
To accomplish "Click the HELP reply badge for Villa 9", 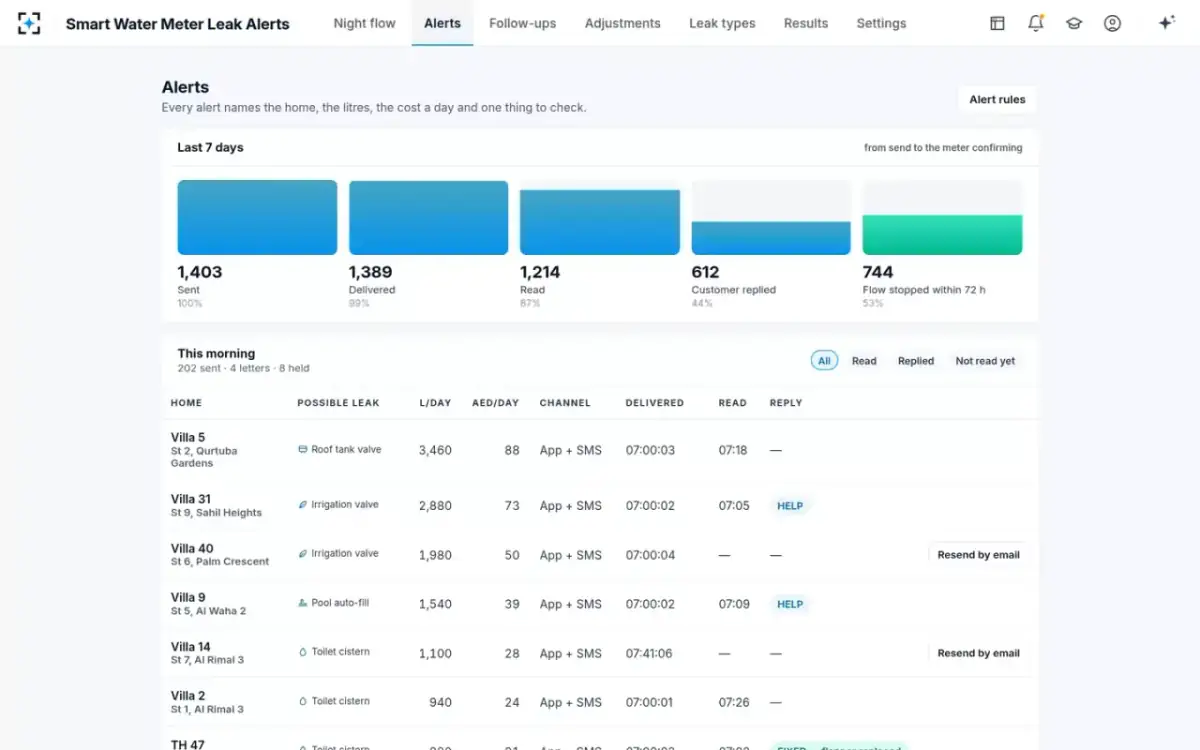I will pos(790,604).
